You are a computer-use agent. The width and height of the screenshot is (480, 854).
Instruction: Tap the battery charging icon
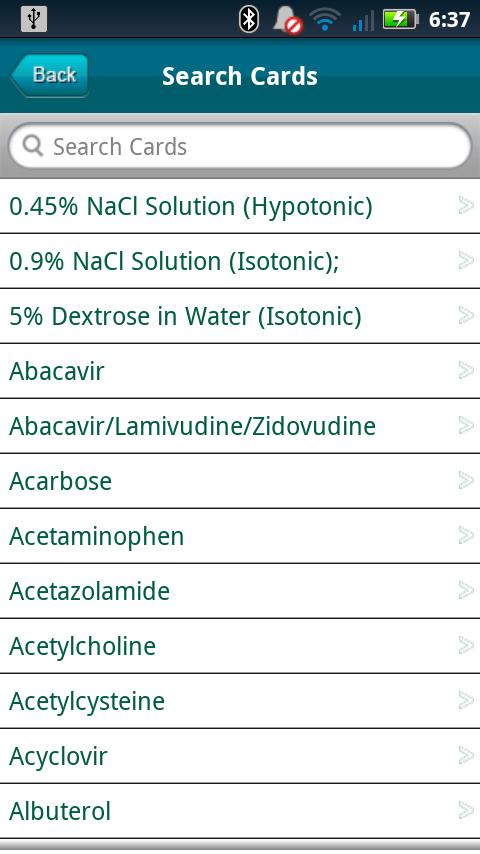(400, 20)
